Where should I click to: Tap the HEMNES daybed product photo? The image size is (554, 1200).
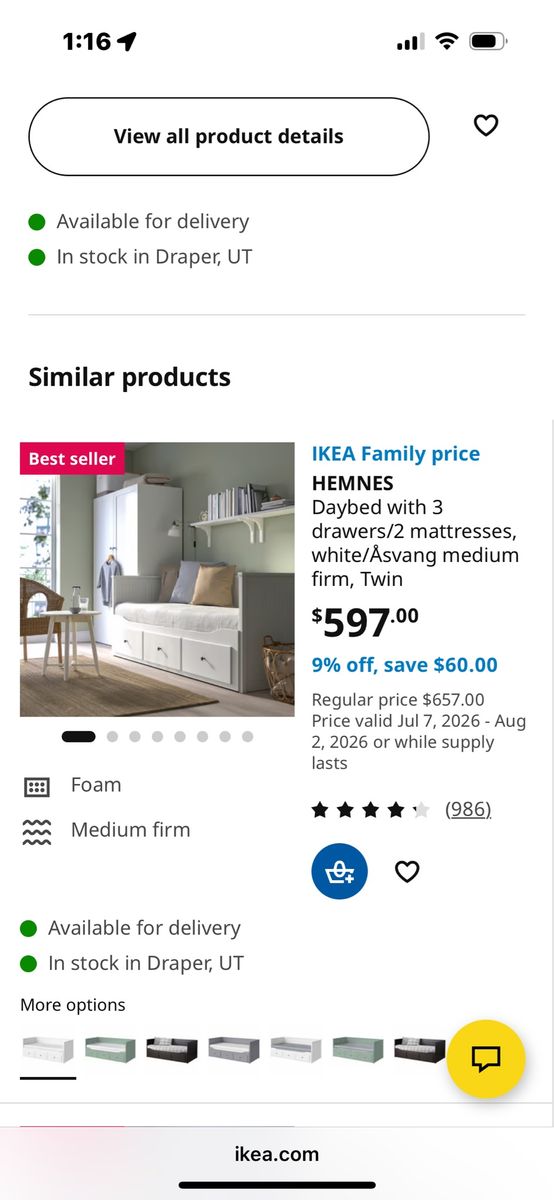coord(157,579)
